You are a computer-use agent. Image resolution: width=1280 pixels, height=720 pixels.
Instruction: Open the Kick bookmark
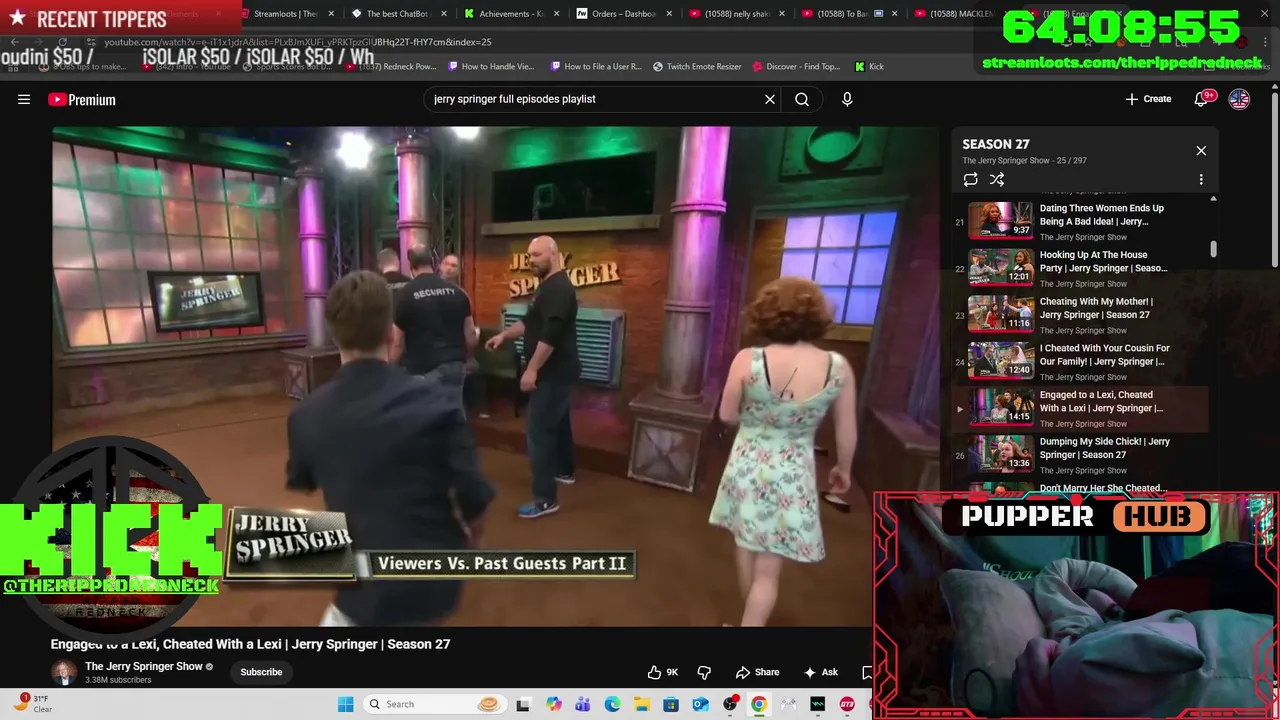[x=869, y=66]
